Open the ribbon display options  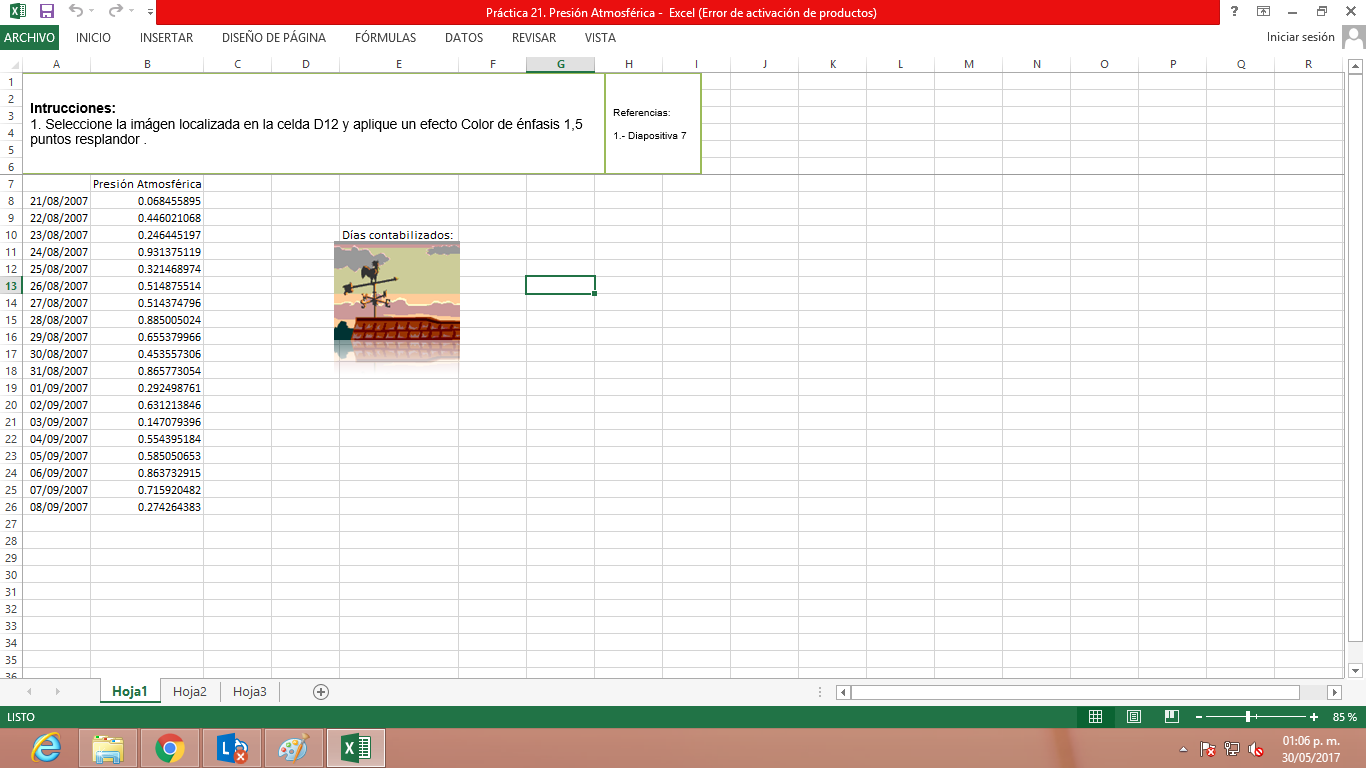(1264, 12)
